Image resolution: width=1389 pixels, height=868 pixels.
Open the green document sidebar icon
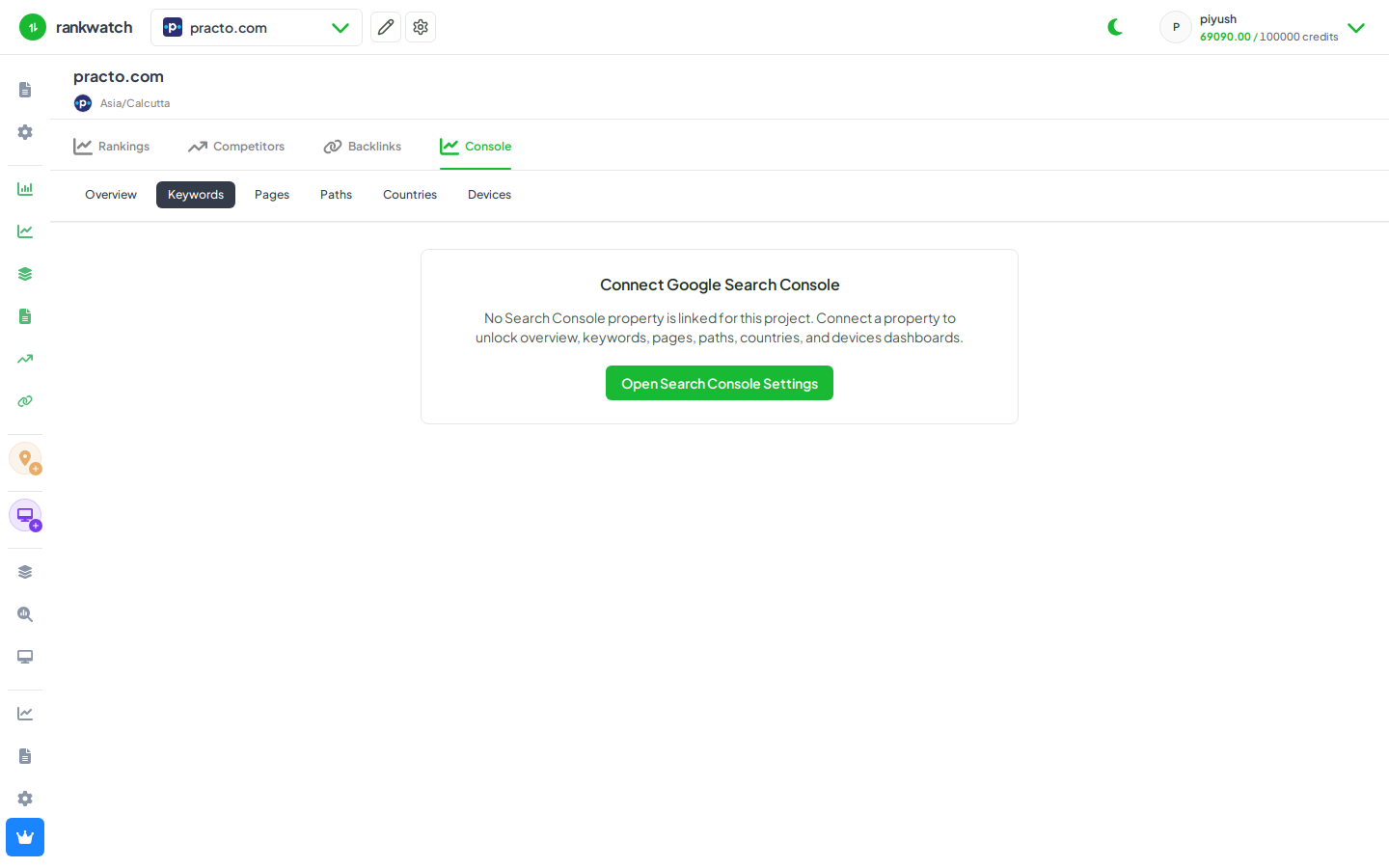pos(25,316)
